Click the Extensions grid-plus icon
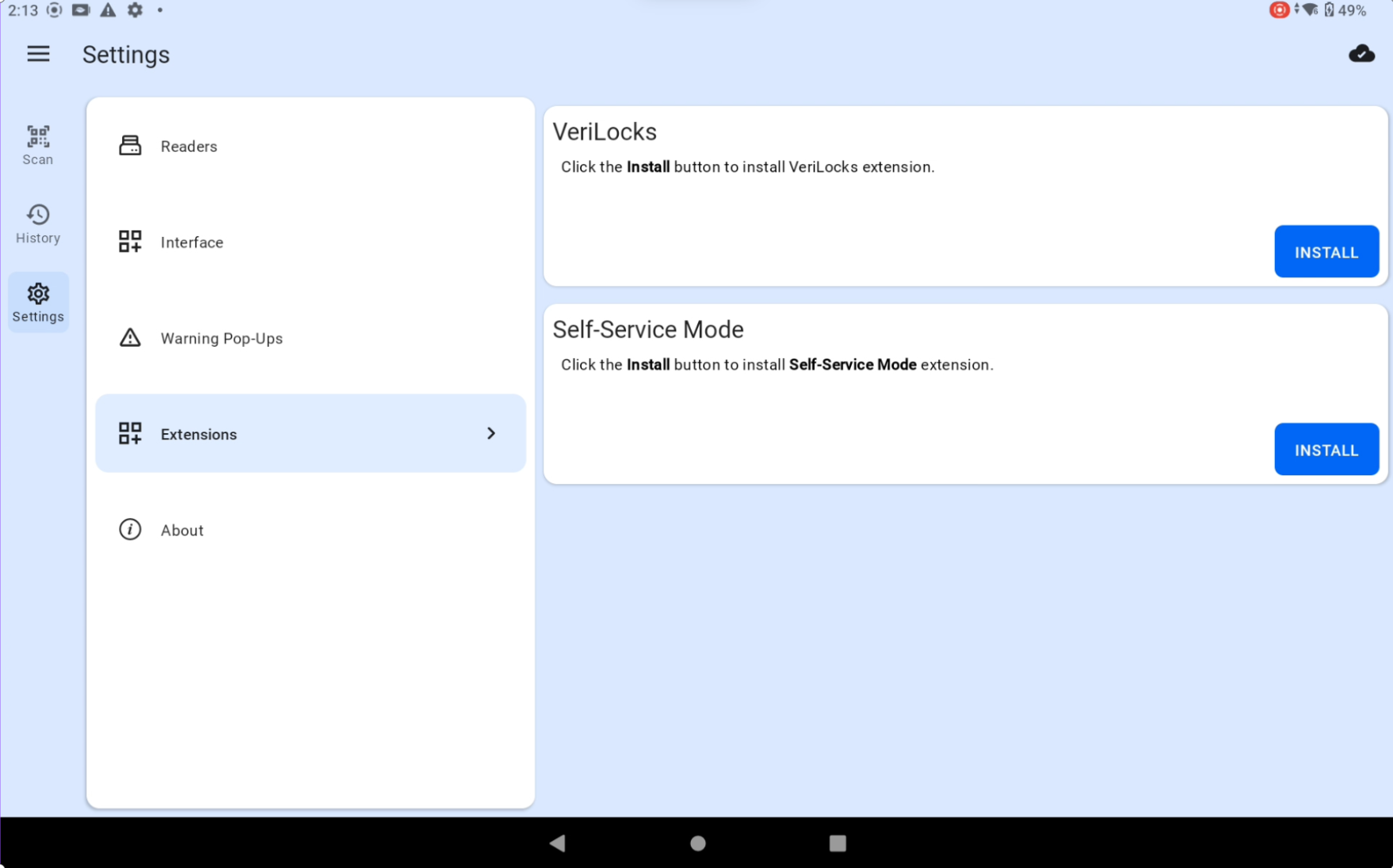The image size is (1393, 868). [x=130, y=433]
